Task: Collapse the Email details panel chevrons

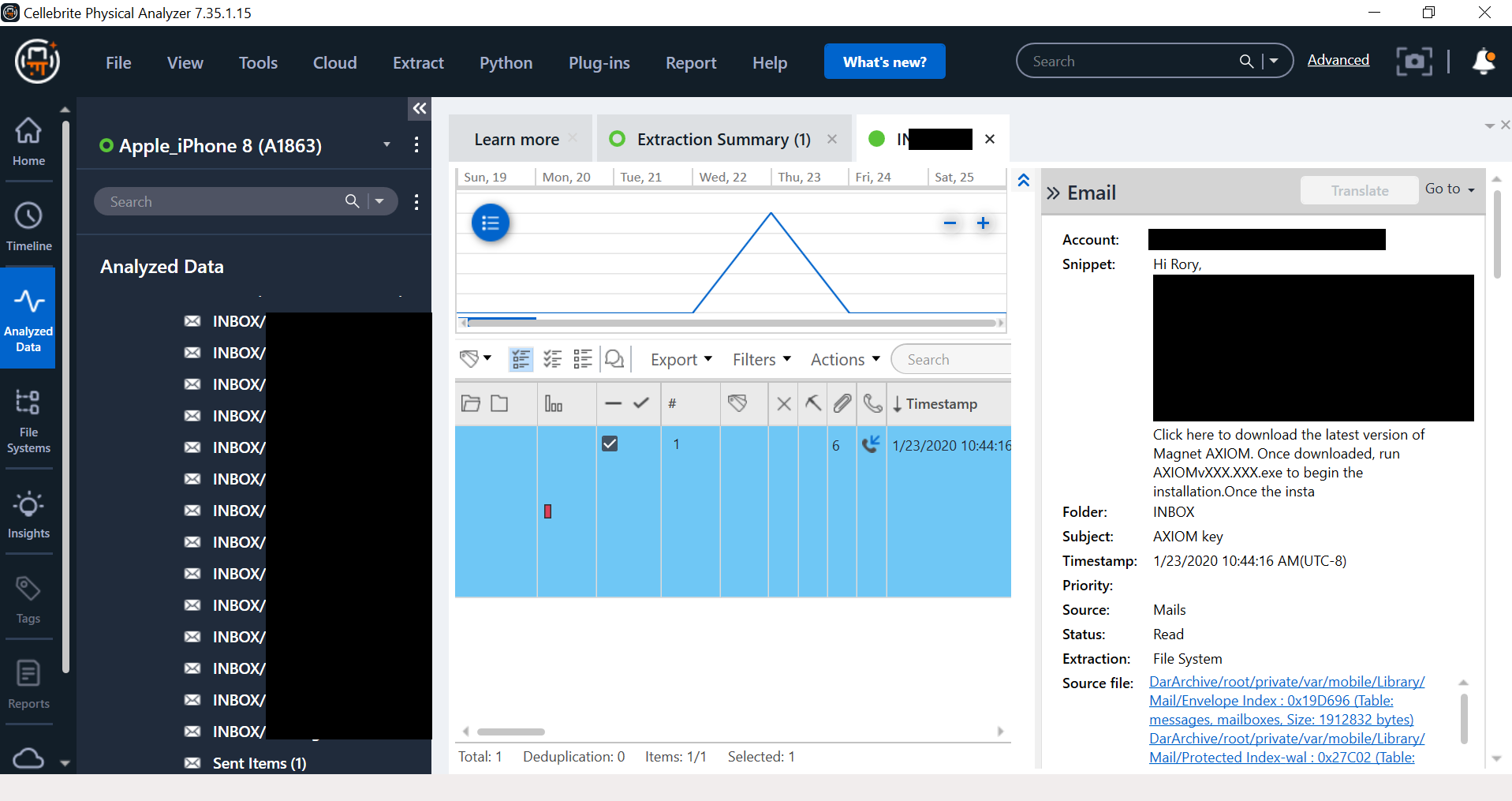Action: pos(1053,193)
